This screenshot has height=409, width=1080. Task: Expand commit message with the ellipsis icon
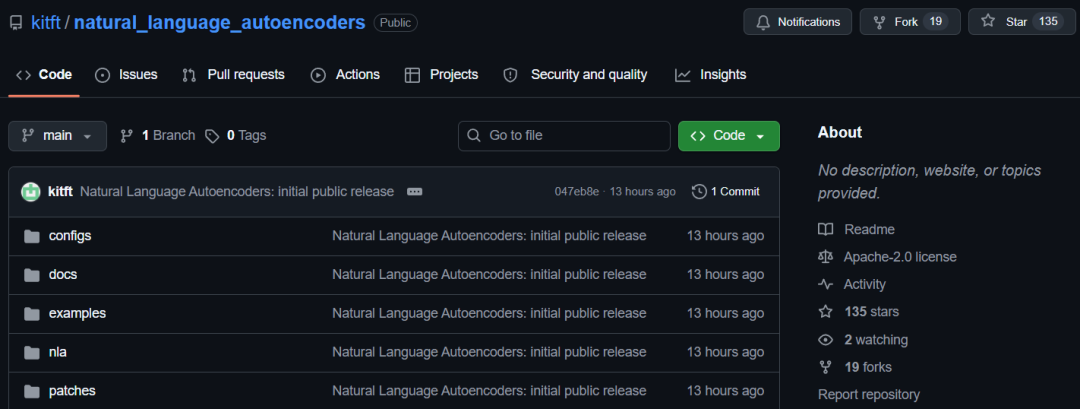[x=414, y=191]
